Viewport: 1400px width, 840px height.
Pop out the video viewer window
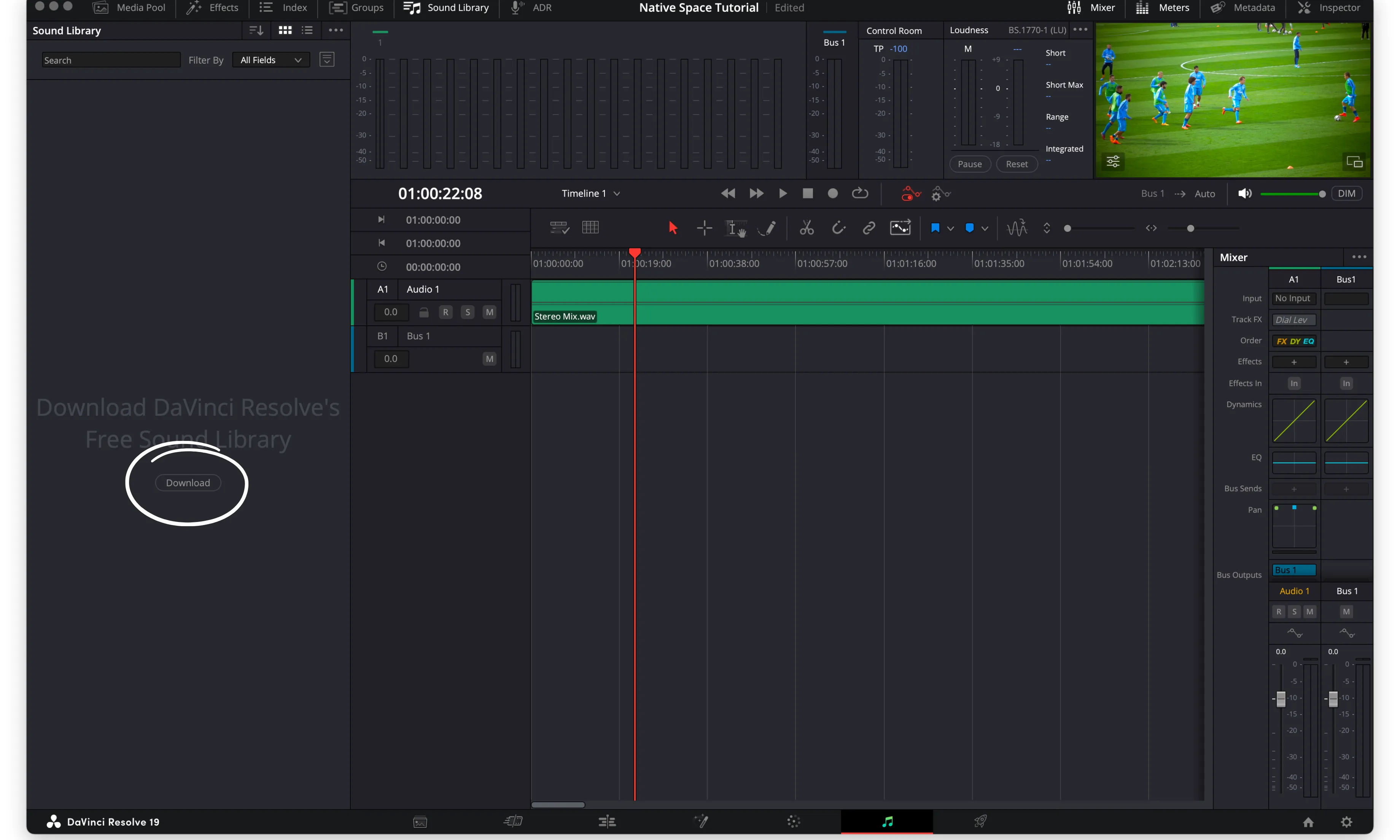[1354, 162]
